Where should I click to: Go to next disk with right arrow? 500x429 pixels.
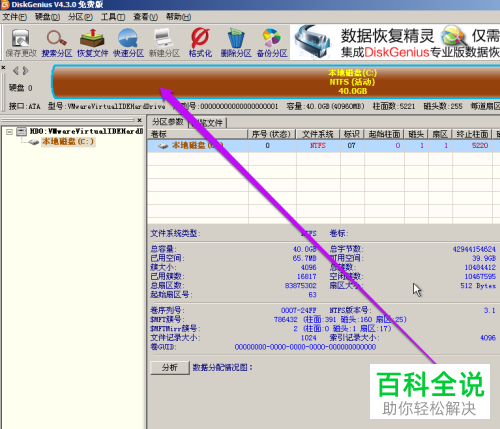click(x=26, y=71)
